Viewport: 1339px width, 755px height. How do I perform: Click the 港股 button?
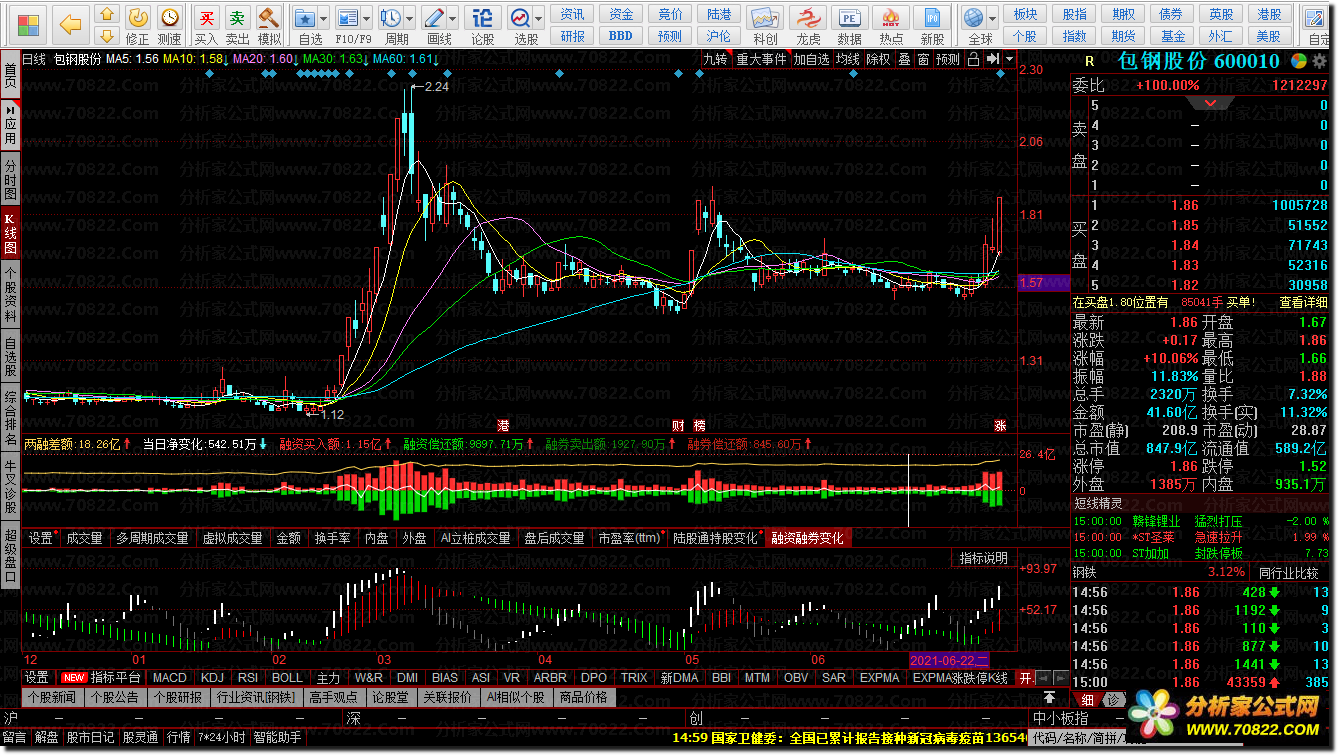click(1270, 14)
